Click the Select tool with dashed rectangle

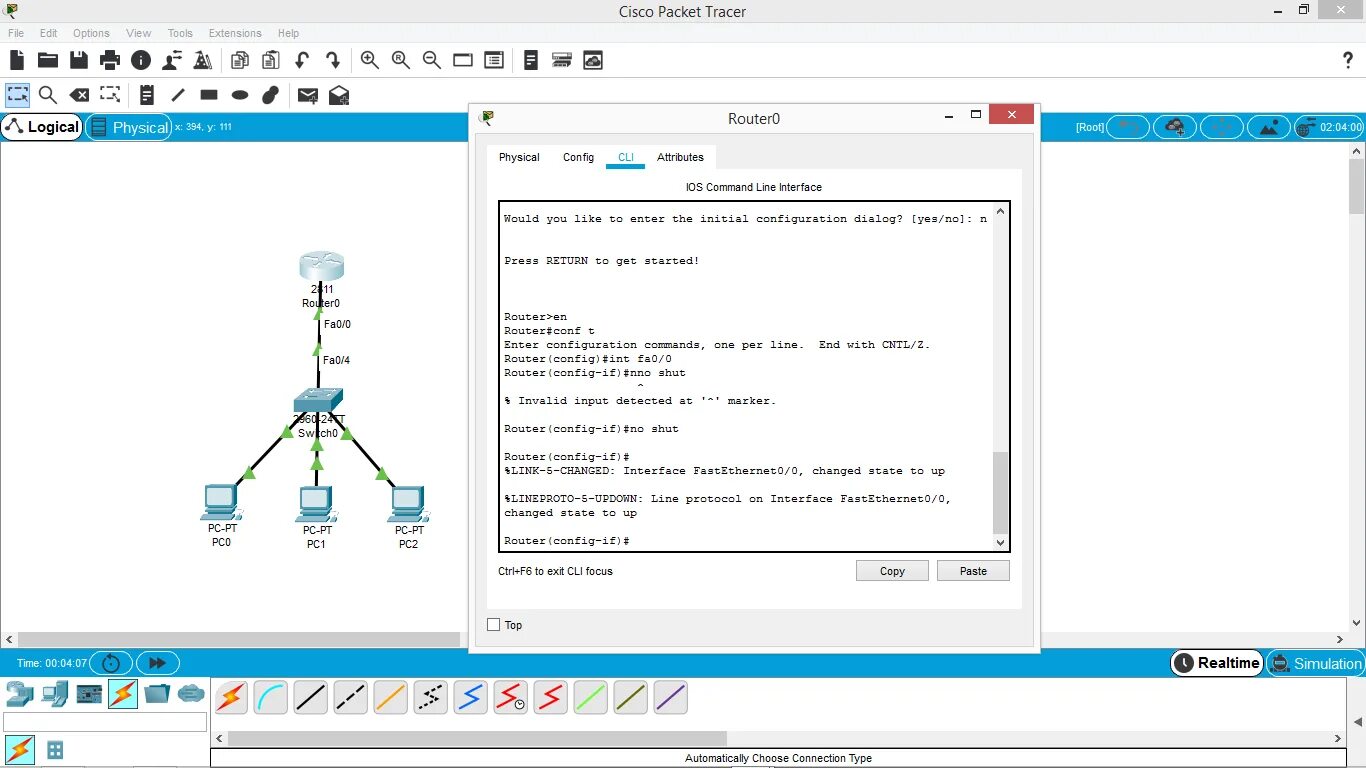click(17, 95)
